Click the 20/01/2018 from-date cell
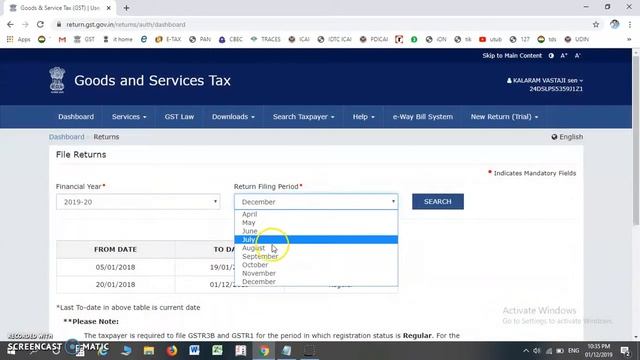 click(116, 284)
